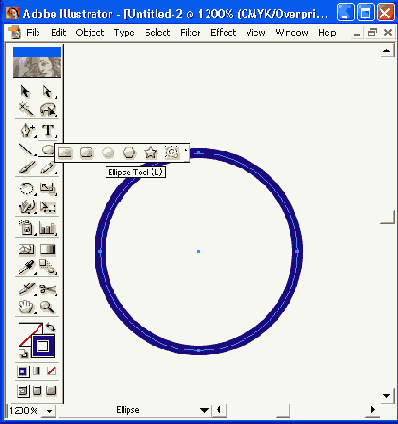The width and height of the screenshot is (398, 424).
Task: Reset to Default Fill and Stroke
Action: coord(24,353)
